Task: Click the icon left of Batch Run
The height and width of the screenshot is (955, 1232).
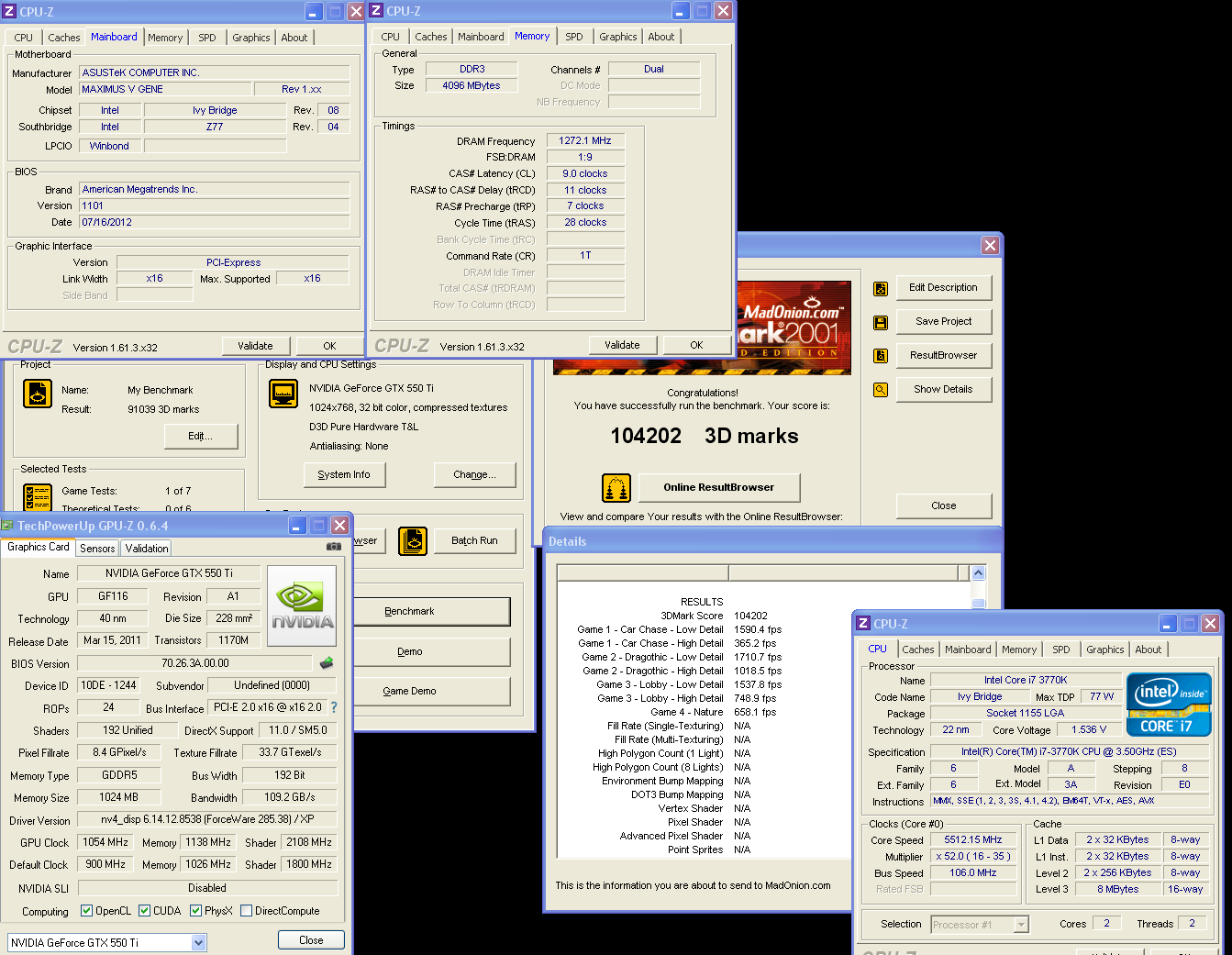Action: coord(413,541)
